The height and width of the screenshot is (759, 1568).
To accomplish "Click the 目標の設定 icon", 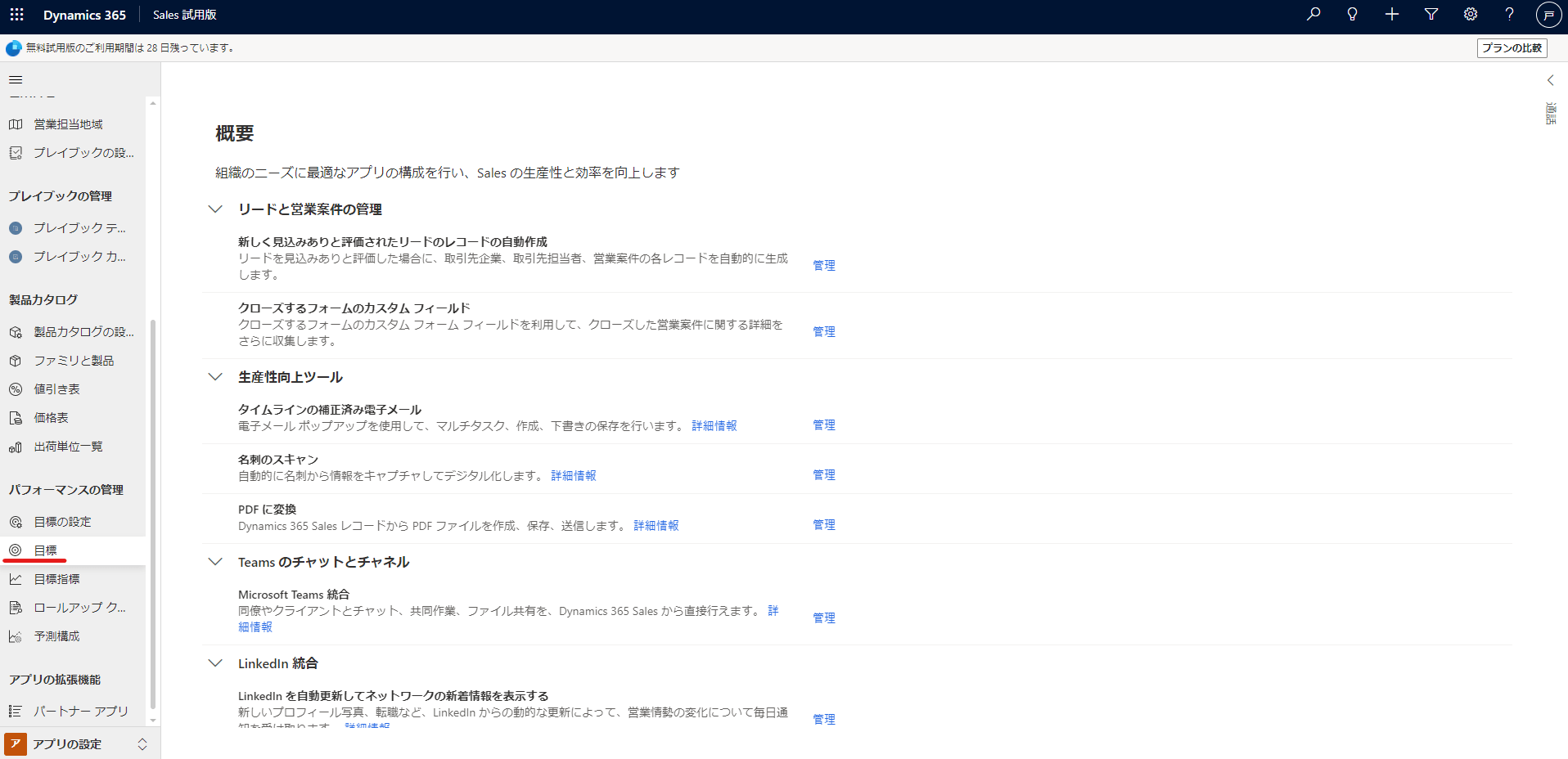I will coord(16,522).
